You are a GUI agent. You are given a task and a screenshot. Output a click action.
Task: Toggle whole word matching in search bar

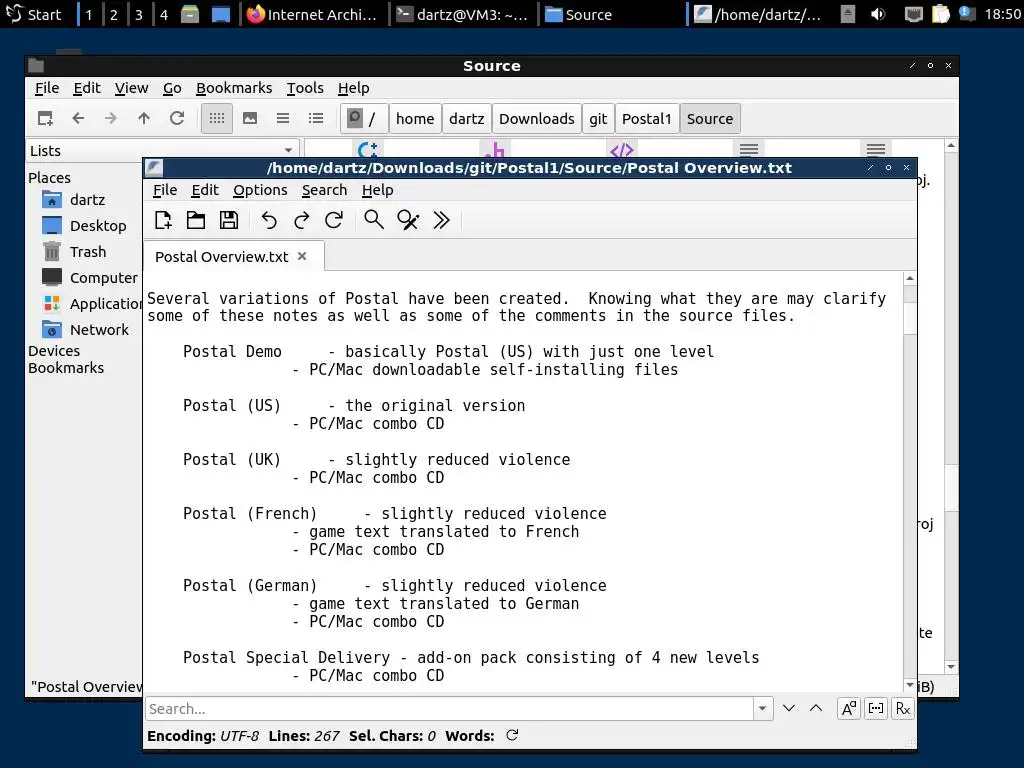(876, 709)
